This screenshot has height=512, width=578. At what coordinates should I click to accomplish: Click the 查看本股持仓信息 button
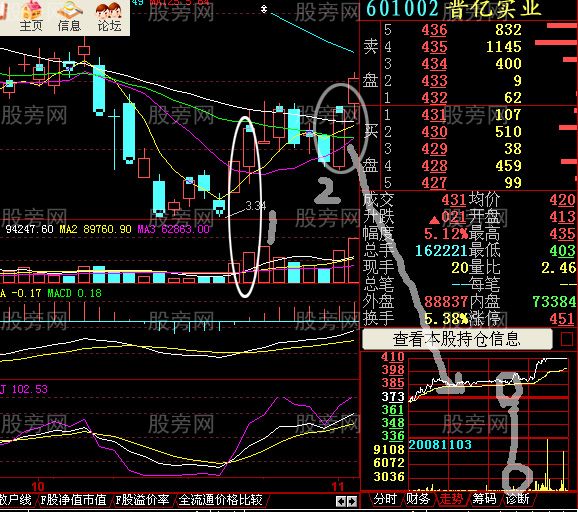(457, 339)
